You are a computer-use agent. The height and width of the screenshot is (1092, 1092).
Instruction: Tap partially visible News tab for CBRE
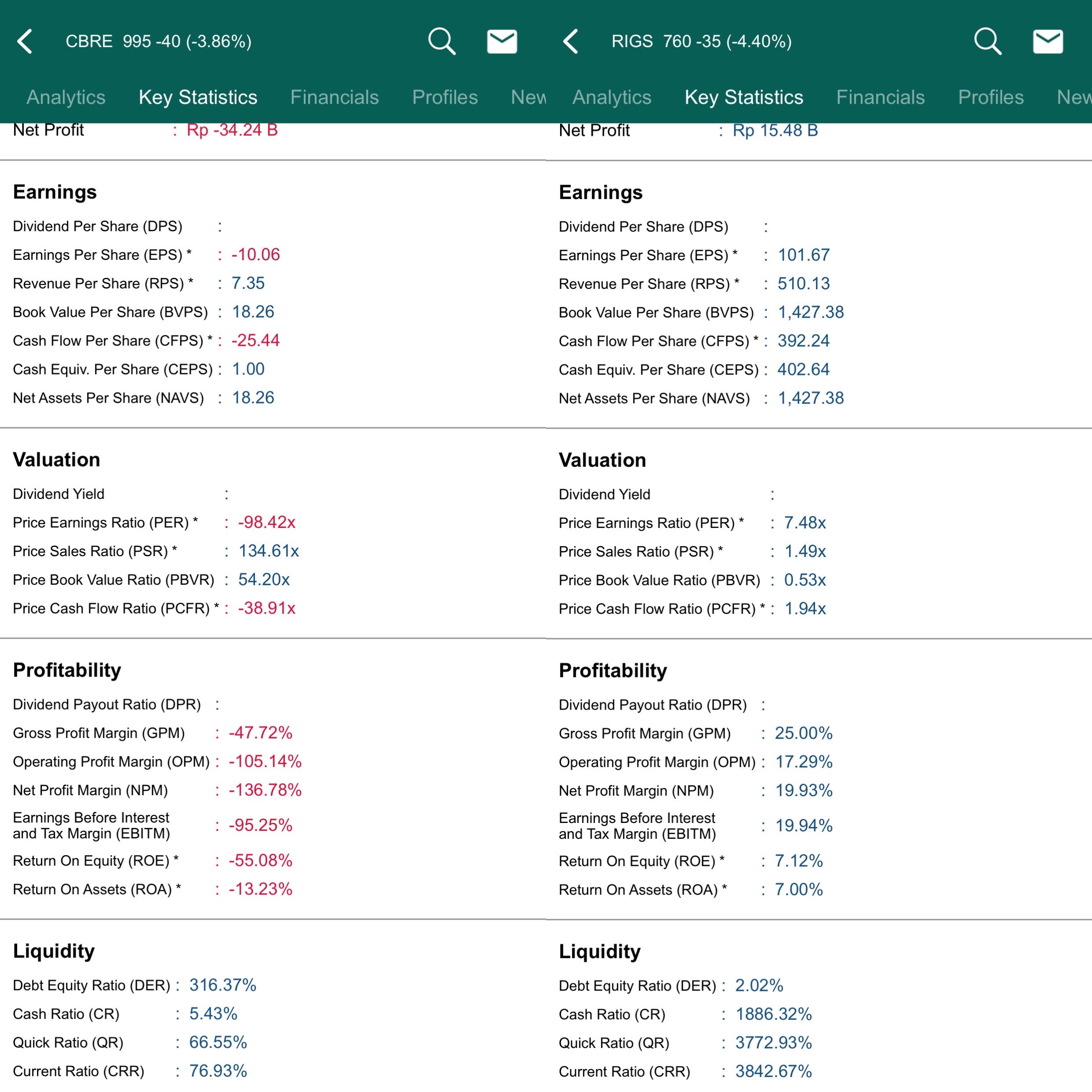pyautogui.click(x=528, y=97)
